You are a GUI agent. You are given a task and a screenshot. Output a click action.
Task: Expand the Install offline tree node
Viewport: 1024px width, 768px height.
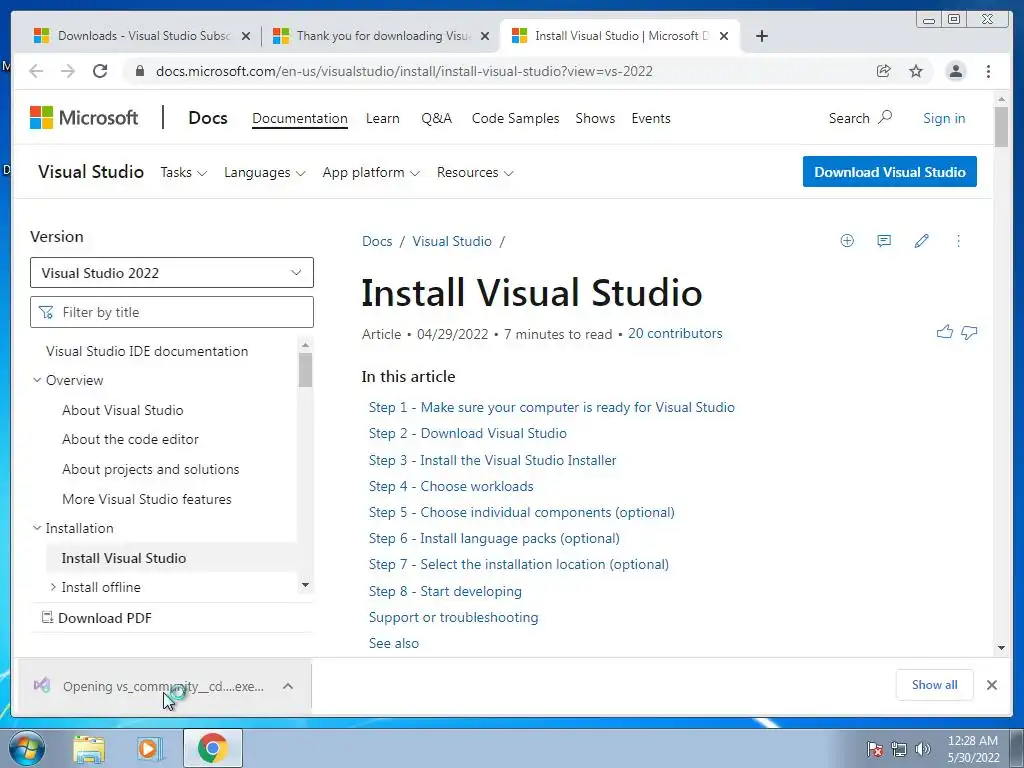(53, 587)
